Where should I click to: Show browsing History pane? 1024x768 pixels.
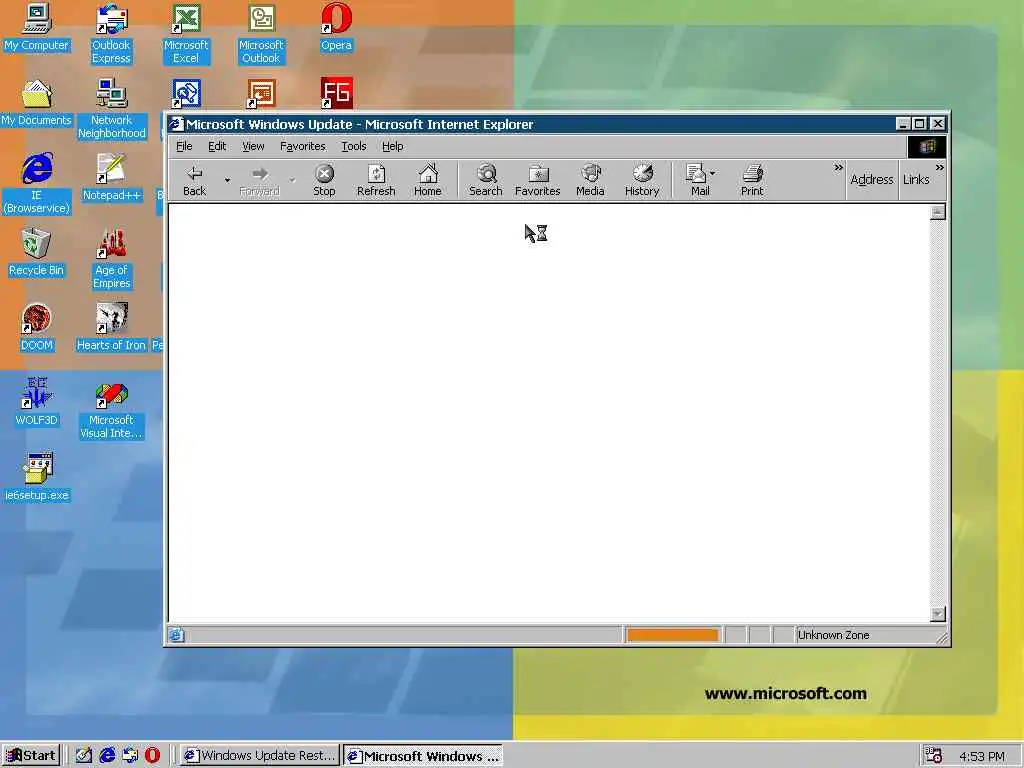click(642, 180)
